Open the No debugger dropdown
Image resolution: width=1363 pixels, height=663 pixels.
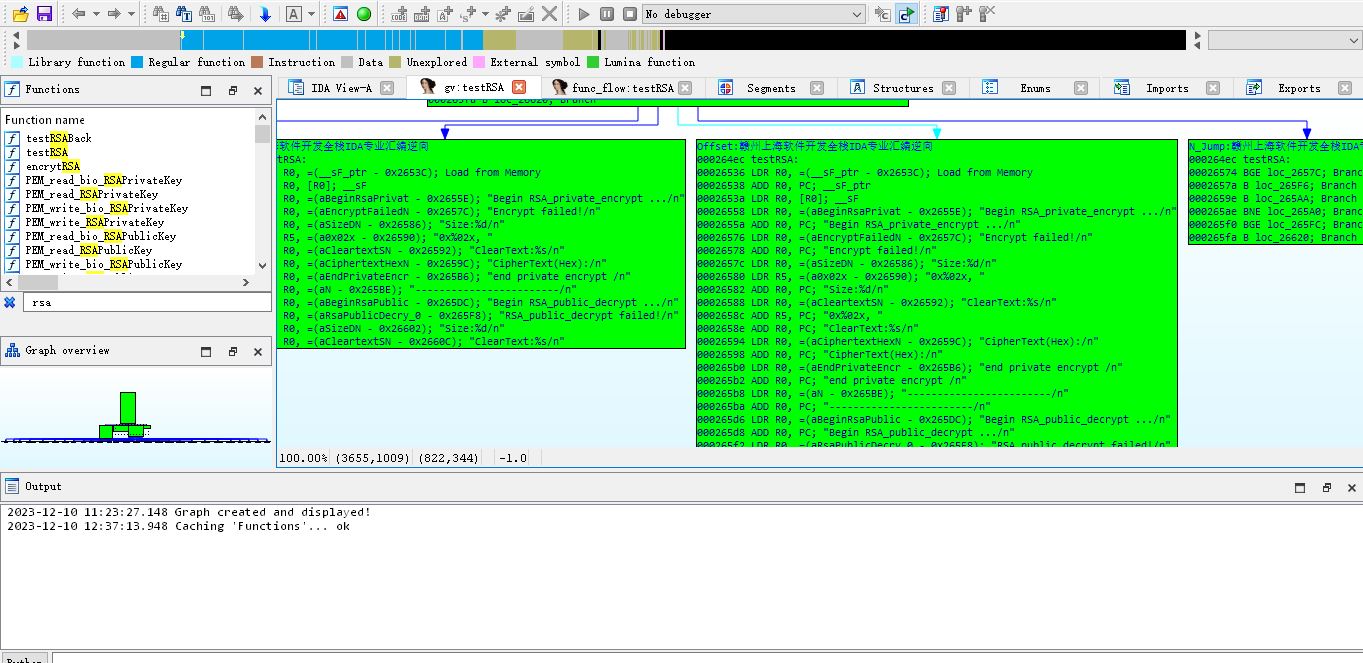click(x=754, y=14)
